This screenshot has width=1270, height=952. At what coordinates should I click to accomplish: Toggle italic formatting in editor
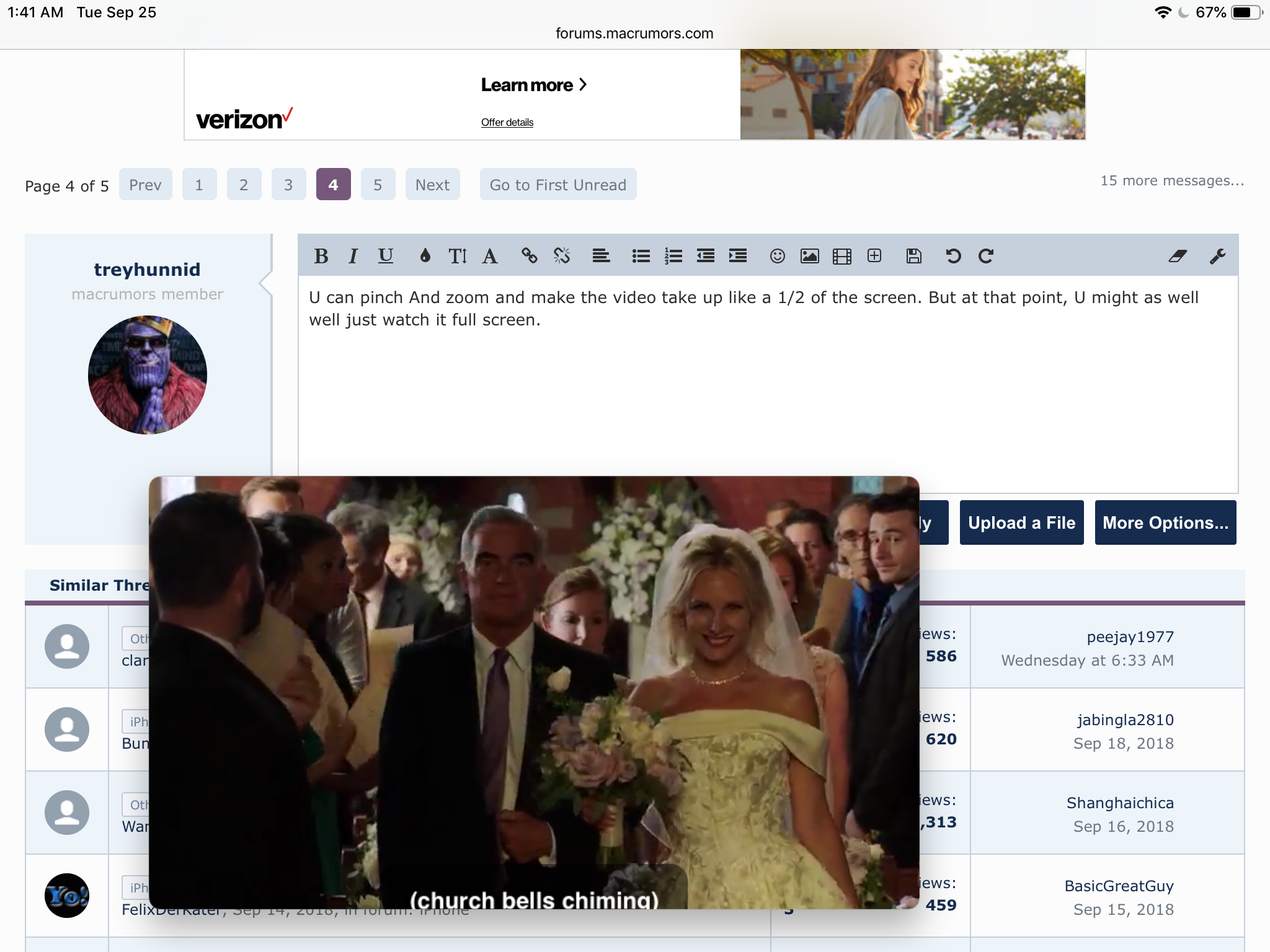(353, 256)
